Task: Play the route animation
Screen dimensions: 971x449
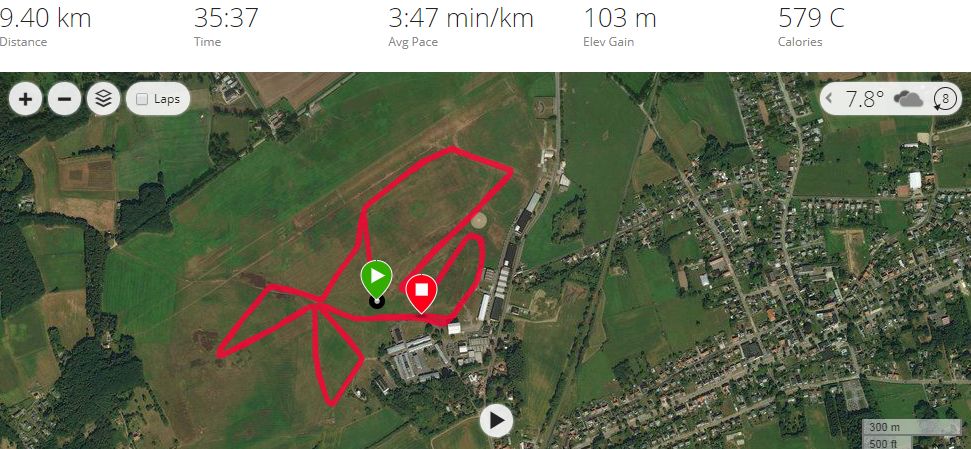Action: pos(496,421)
